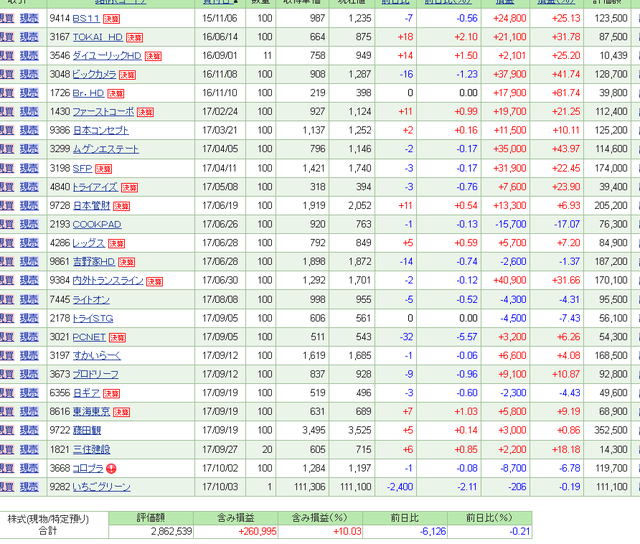Sell via 現売 in the 日本コンセプト row
Viewport: 640px width, 544px height.
coord(29,131)
